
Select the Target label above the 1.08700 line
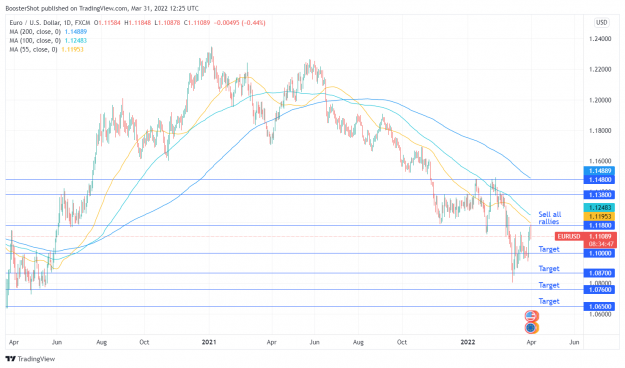pos(549,269)
